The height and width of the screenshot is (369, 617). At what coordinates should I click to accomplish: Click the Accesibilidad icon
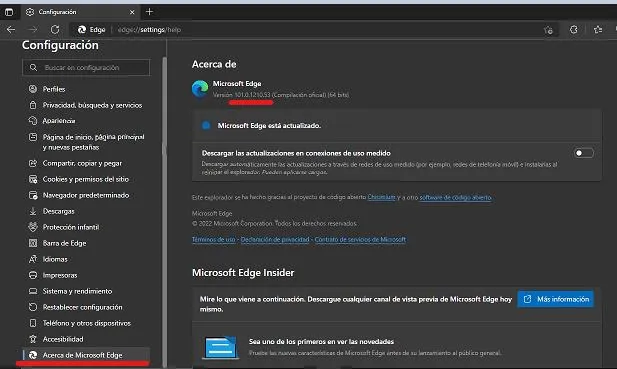[33, 339]
